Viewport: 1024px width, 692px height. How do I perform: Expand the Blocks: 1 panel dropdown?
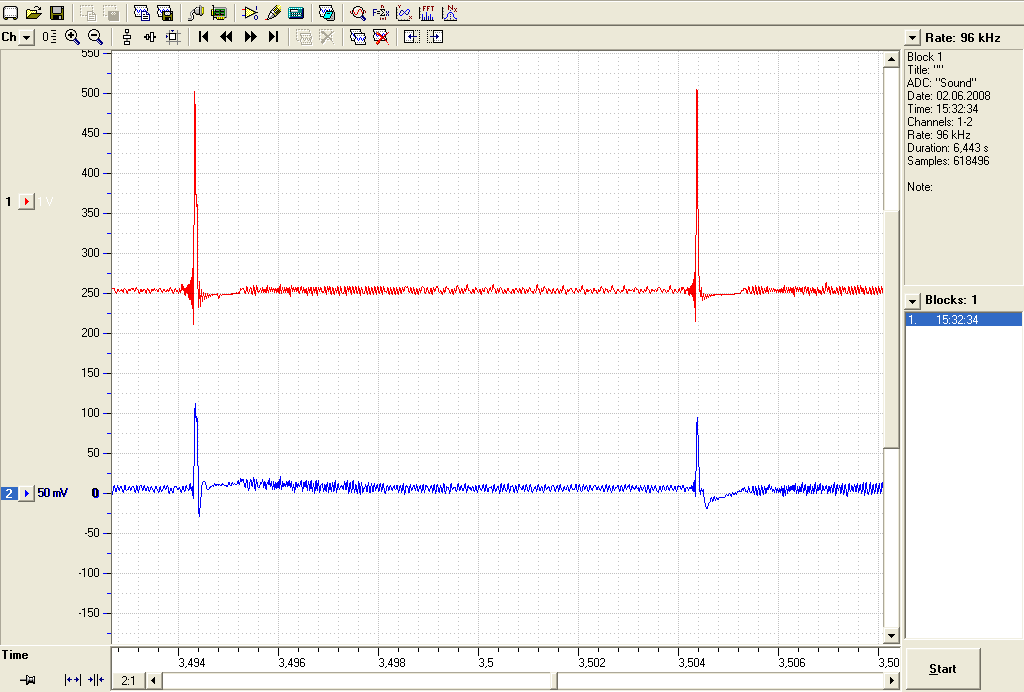(x=912, y=300)
